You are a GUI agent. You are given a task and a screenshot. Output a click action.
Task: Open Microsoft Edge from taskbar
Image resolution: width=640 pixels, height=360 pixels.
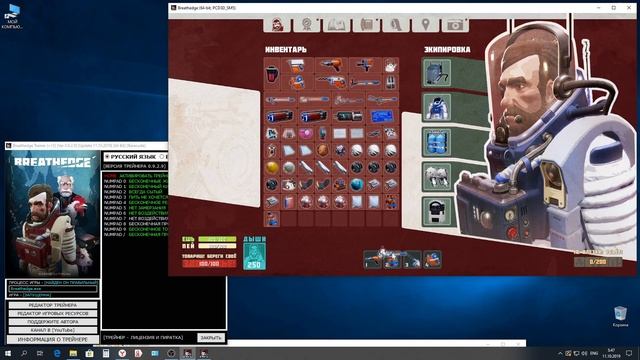pos(57,353)
